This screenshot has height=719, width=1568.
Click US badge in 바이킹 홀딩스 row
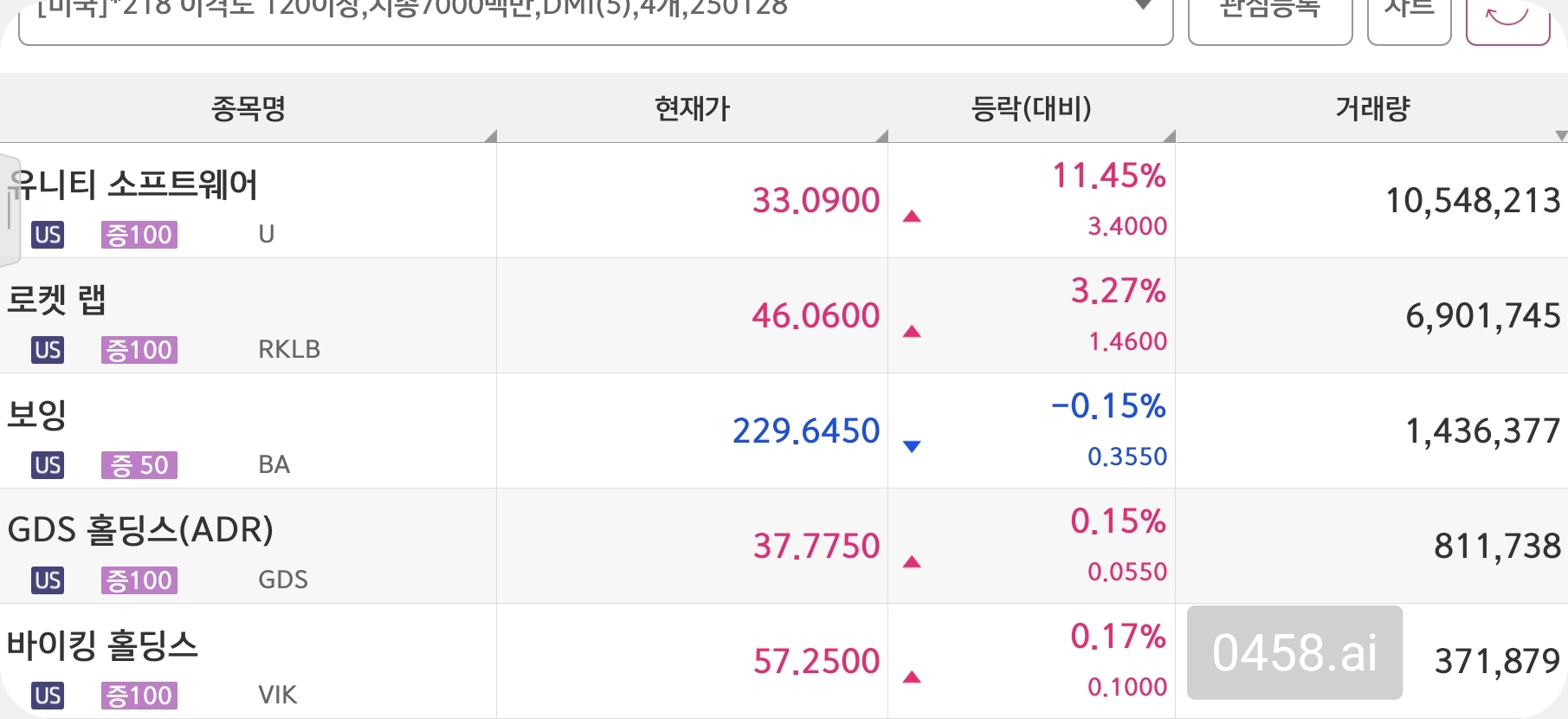tap(48, 696)
